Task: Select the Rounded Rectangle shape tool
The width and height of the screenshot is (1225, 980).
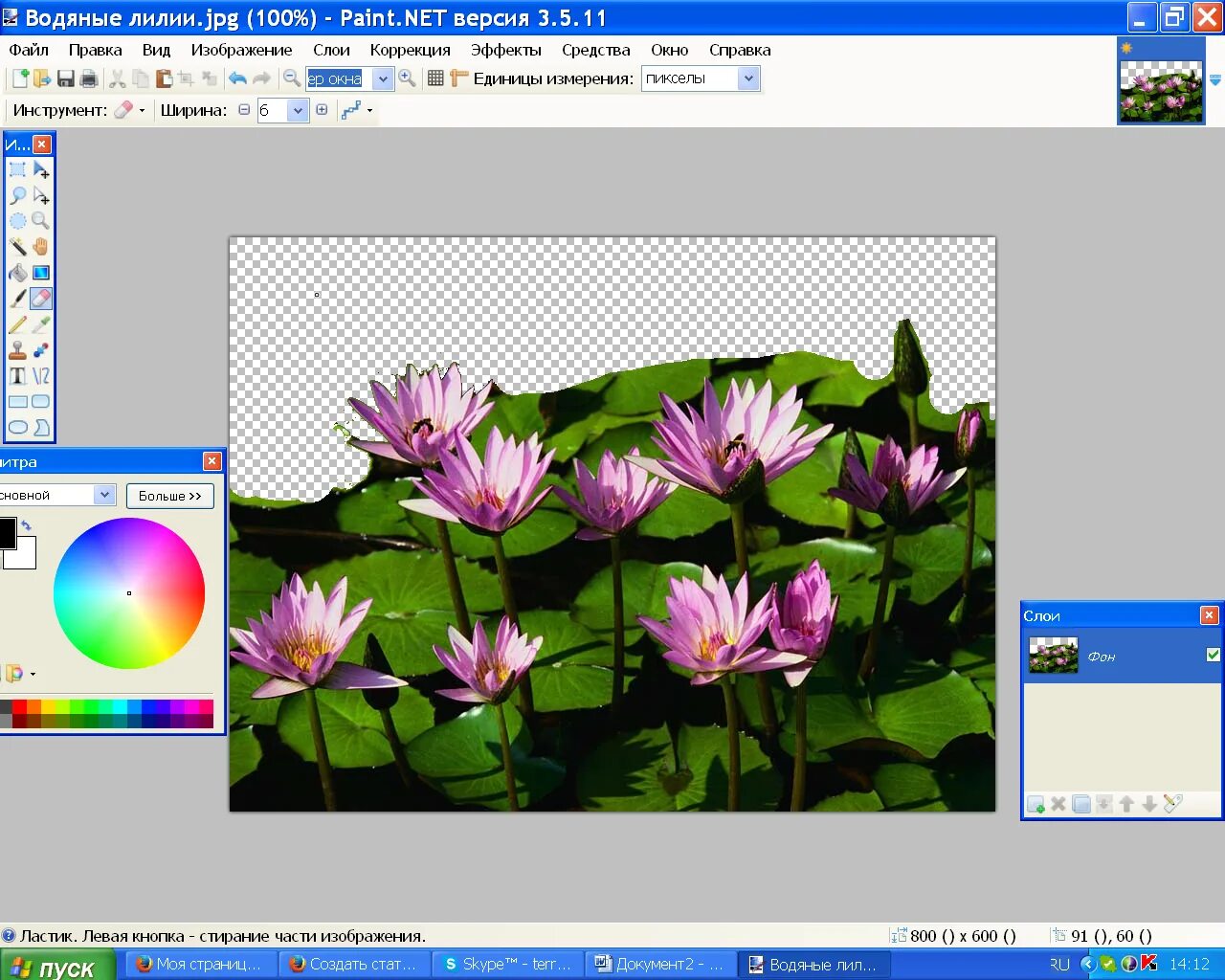Action: click(41, 402)
